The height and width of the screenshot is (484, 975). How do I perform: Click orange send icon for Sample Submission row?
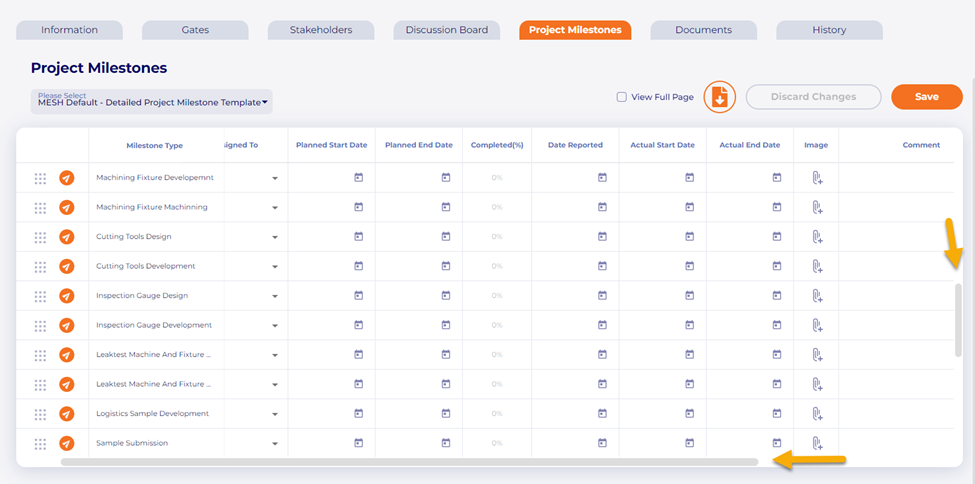(67, 443)
